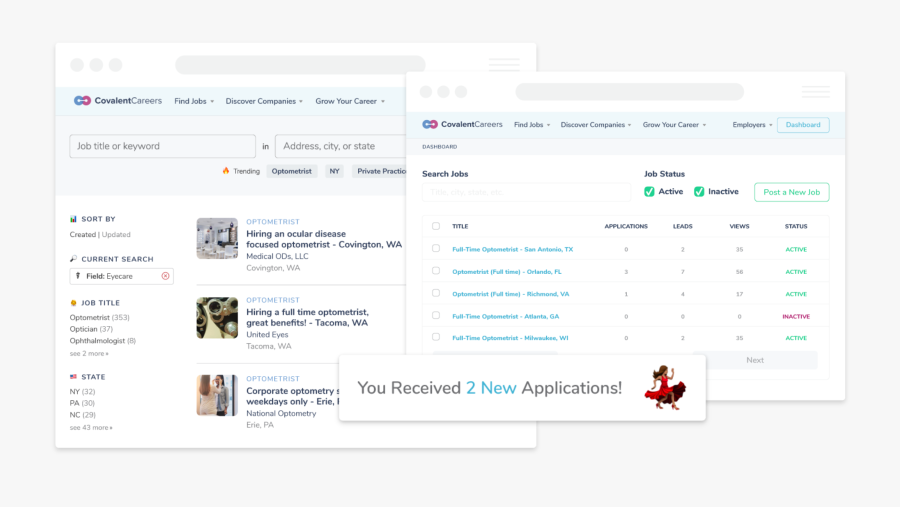Click the dancing woman emoji in notification
The width and height of the screenshot is (900, 507).
point(663,387)
